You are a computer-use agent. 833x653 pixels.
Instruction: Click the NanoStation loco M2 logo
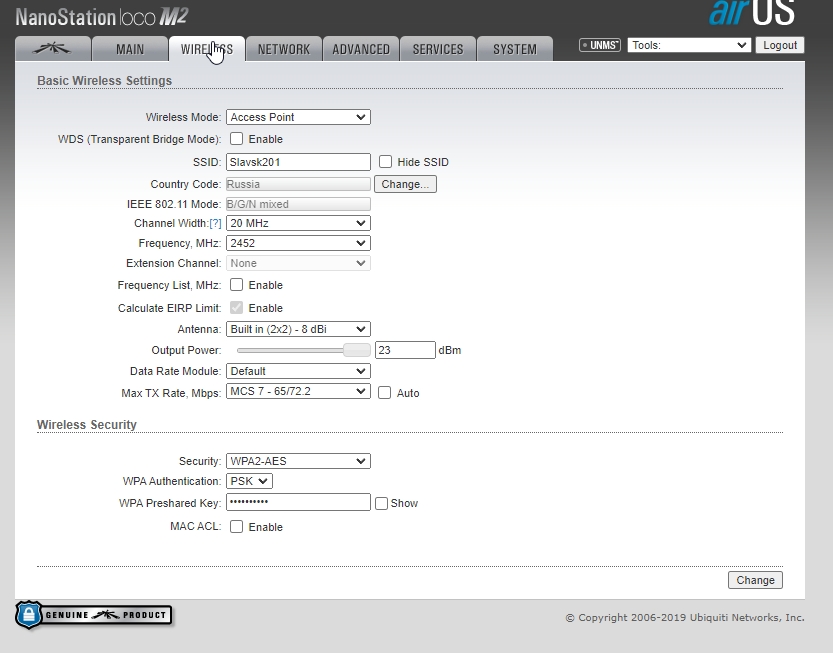click(x=101, y=16)
